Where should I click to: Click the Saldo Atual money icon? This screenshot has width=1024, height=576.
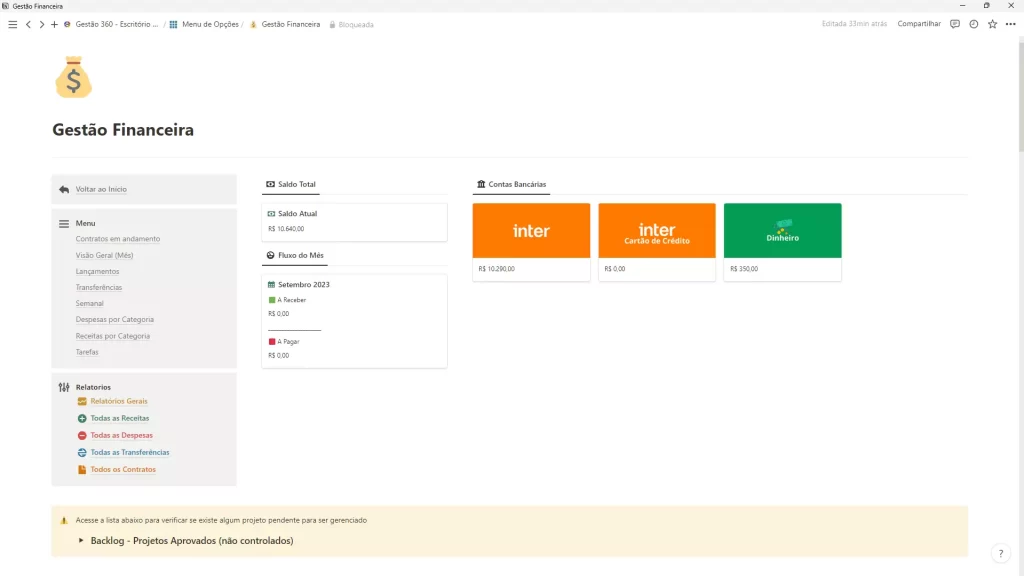(x=271, y=214)
